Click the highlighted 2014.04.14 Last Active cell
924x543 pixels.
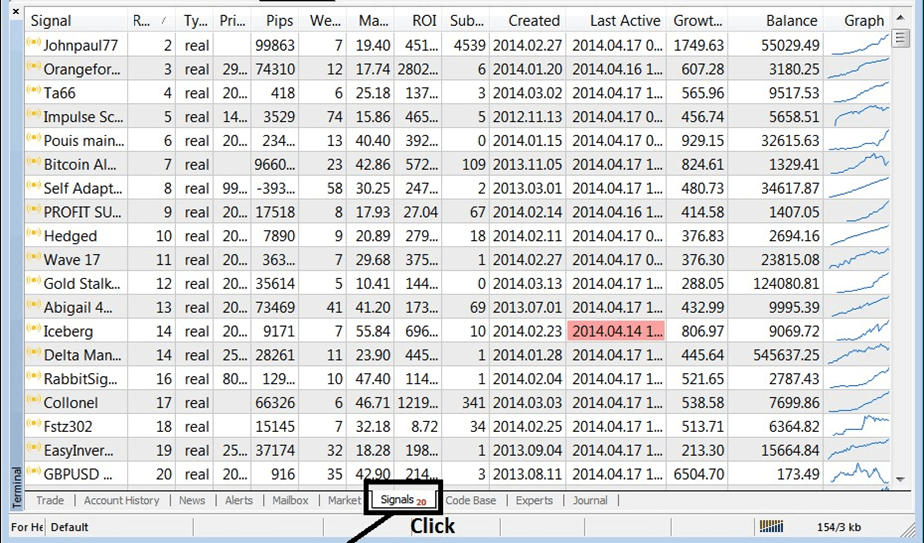616,331
